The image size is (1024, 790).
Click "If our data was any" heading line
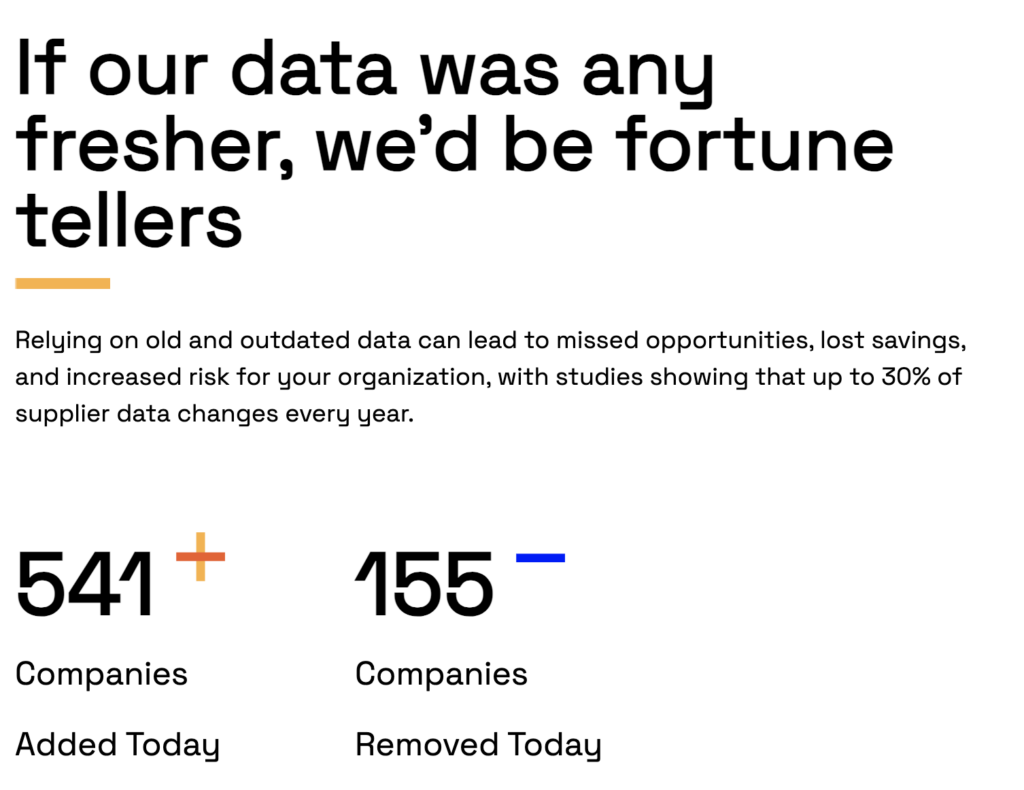(x=366, y=68)
